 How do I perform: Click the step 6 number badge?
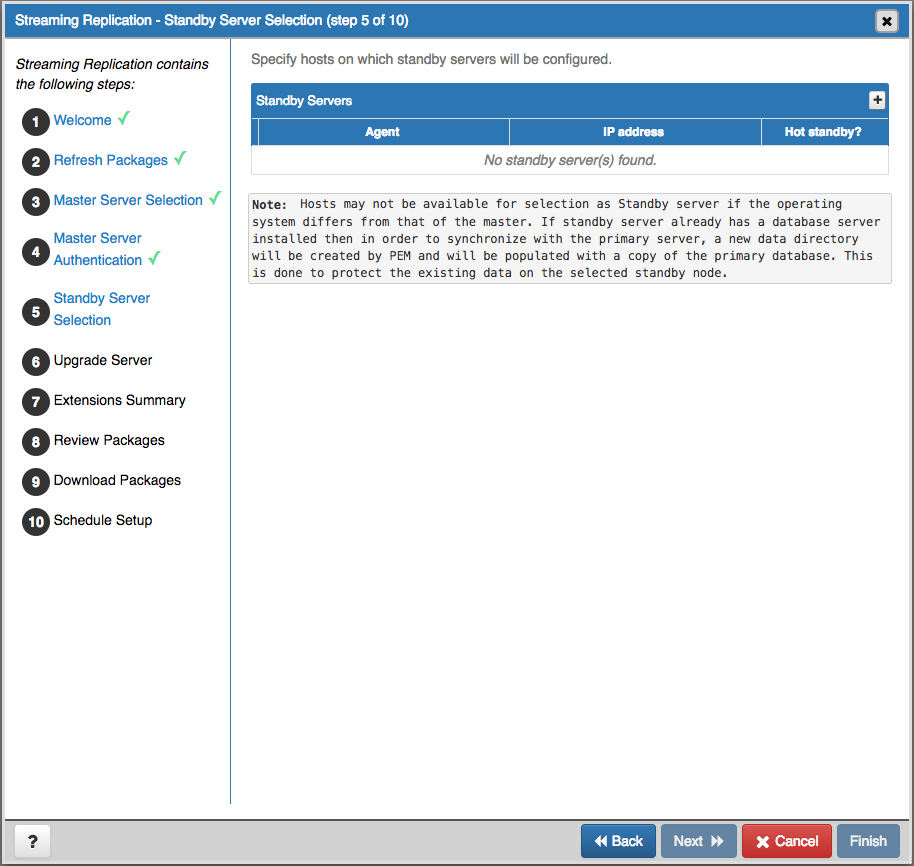coord(36,362)
